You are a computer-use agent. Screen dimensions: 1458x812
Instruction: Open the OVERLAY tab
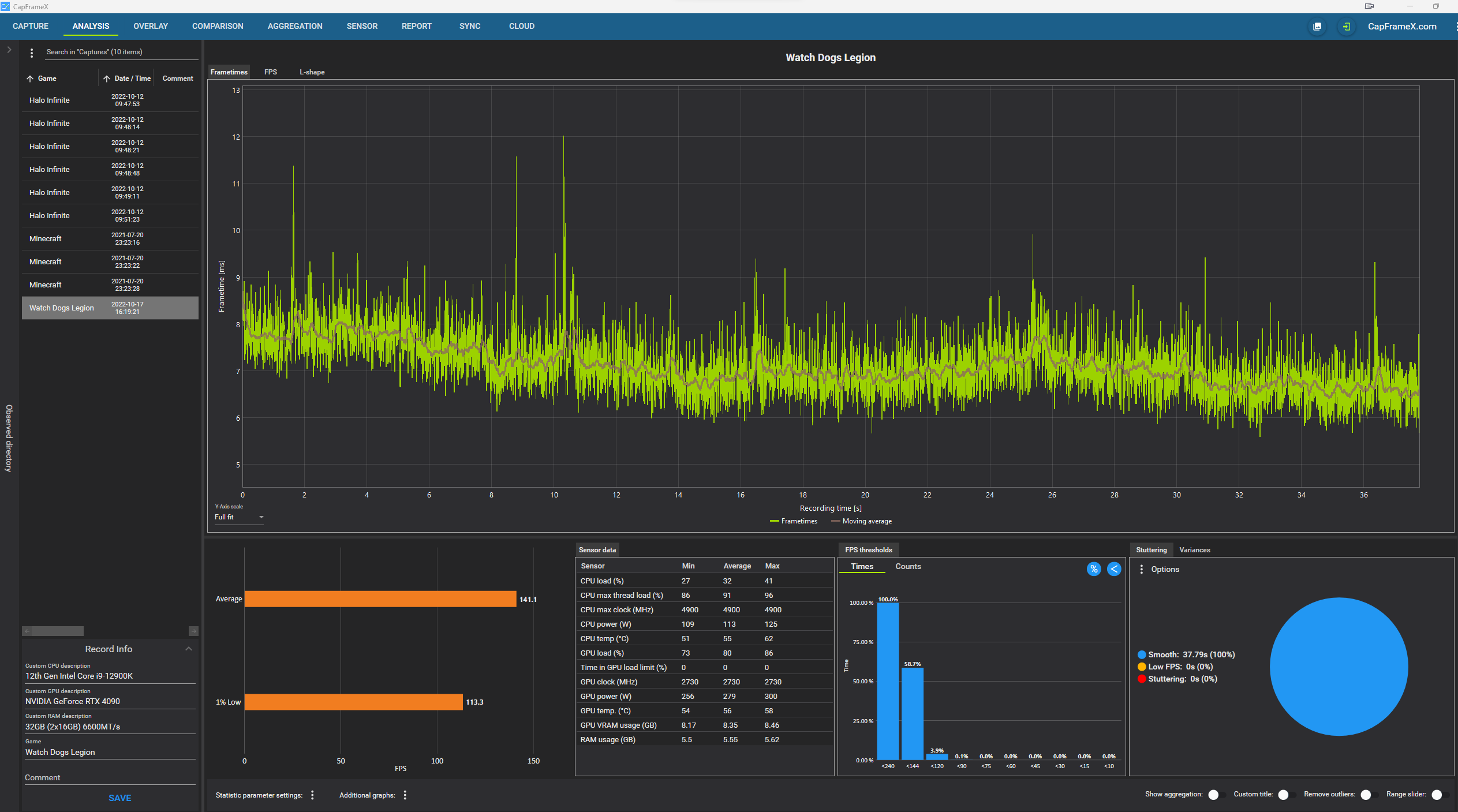[151, 26]
